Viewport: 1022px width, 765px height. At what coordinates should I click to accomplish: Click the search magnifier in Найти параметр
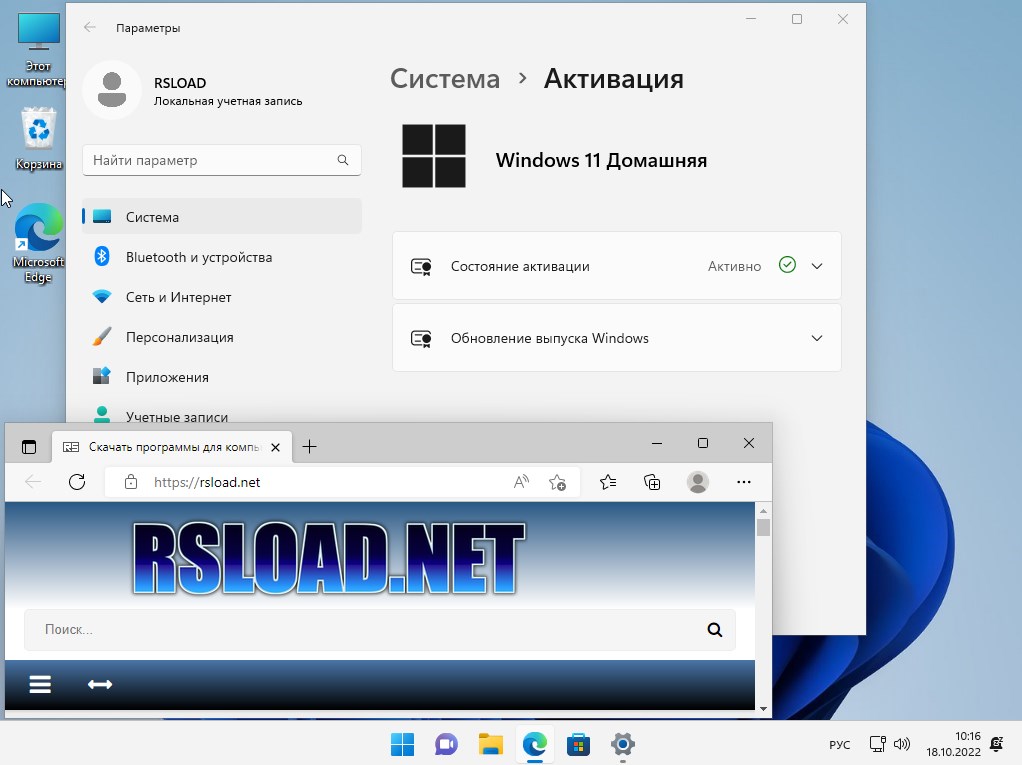(343, 160)
